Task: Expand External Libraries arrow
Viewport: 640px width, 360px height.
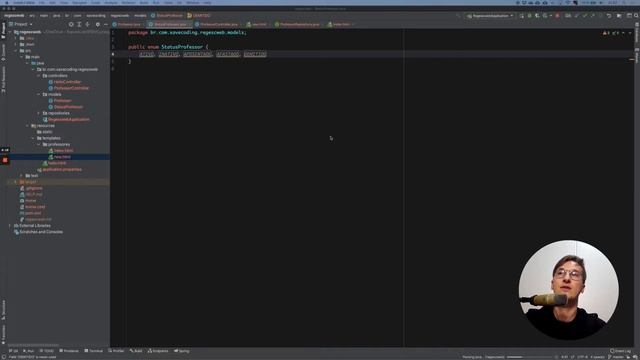Action: coord(10,226)
